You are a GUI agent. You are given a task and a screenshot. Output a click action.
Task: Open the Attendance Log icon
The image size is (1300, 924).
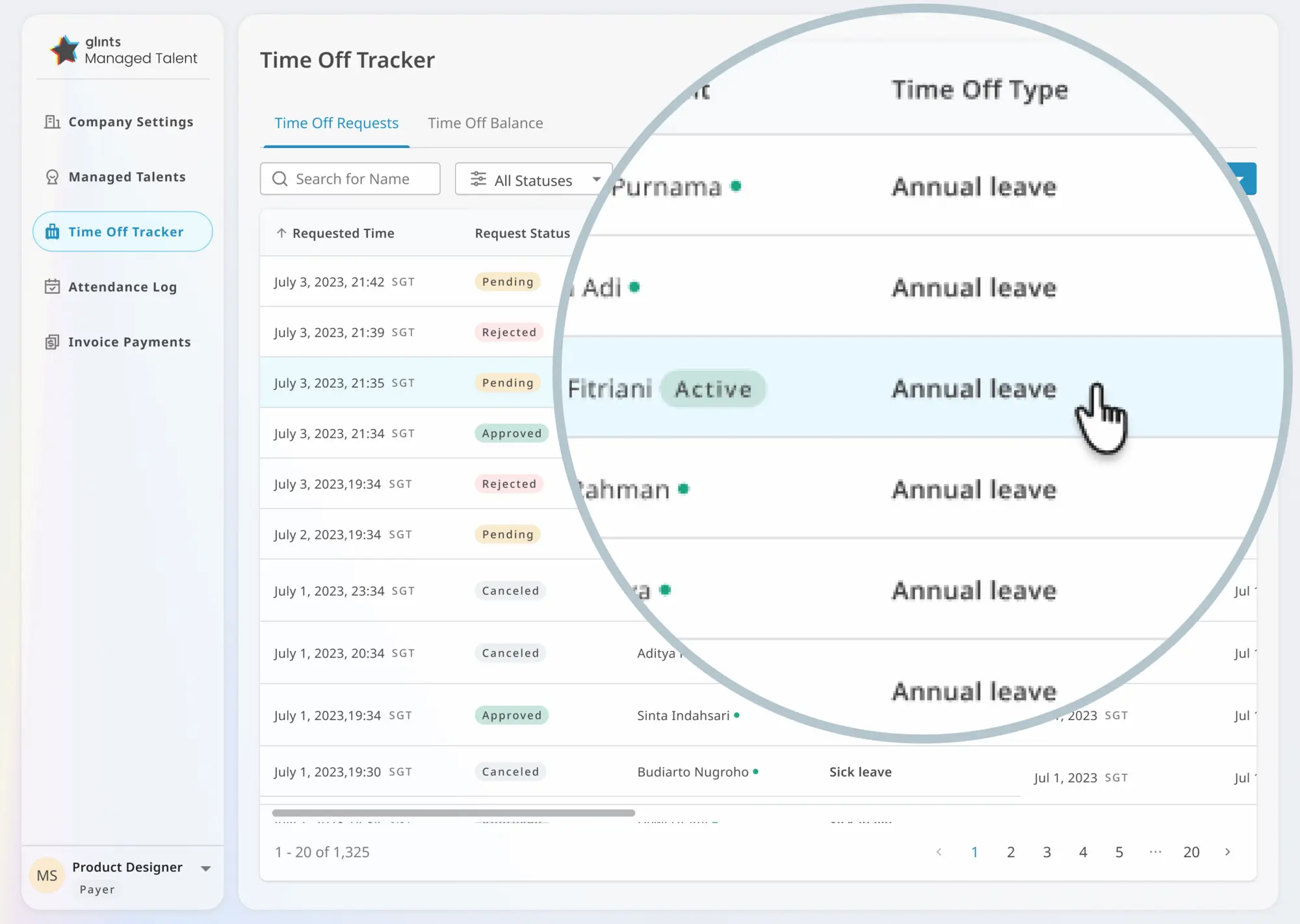pos(52,287)
